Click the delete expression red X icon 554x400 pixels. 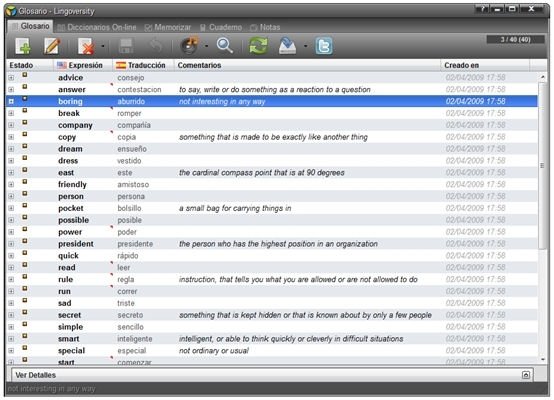click(x=86, y=46)
